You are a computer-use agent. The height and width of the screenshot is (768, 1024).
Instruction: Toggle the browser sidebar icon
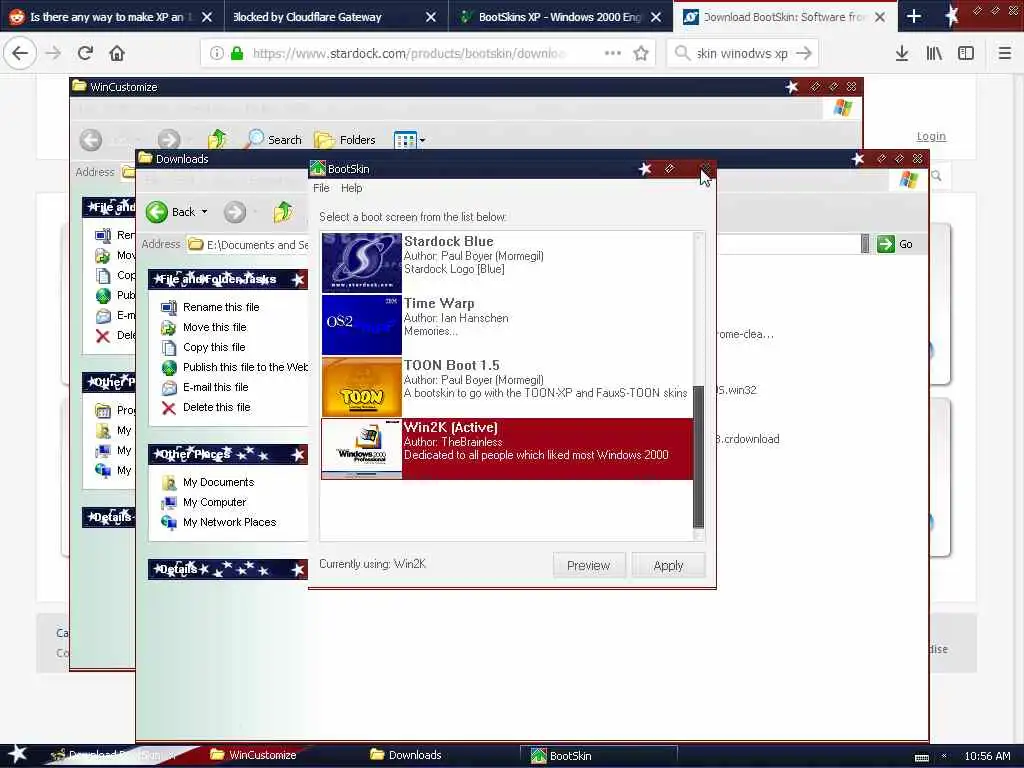(966, 54)
